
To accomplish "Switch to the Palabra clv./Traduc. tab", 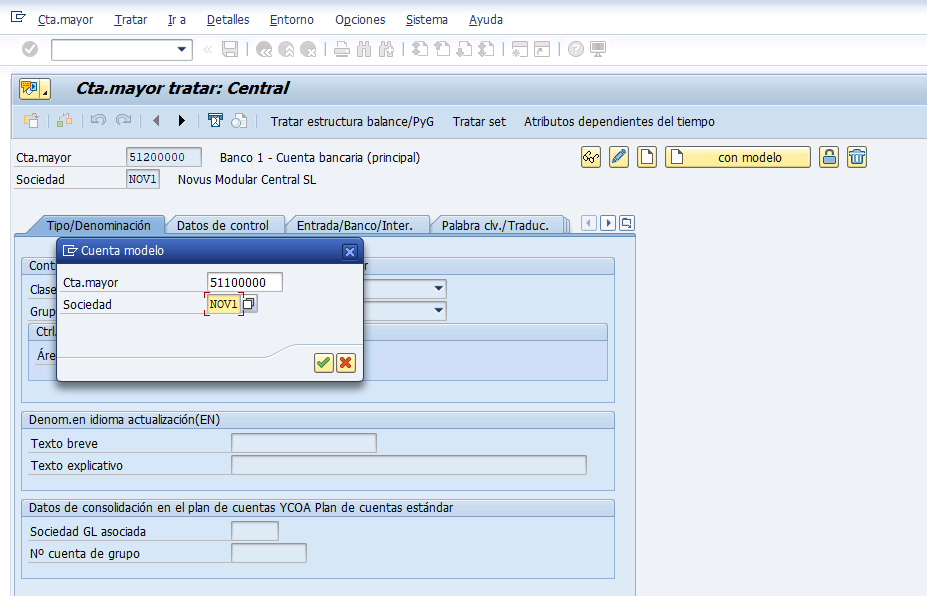I will [x=495, y=225].
